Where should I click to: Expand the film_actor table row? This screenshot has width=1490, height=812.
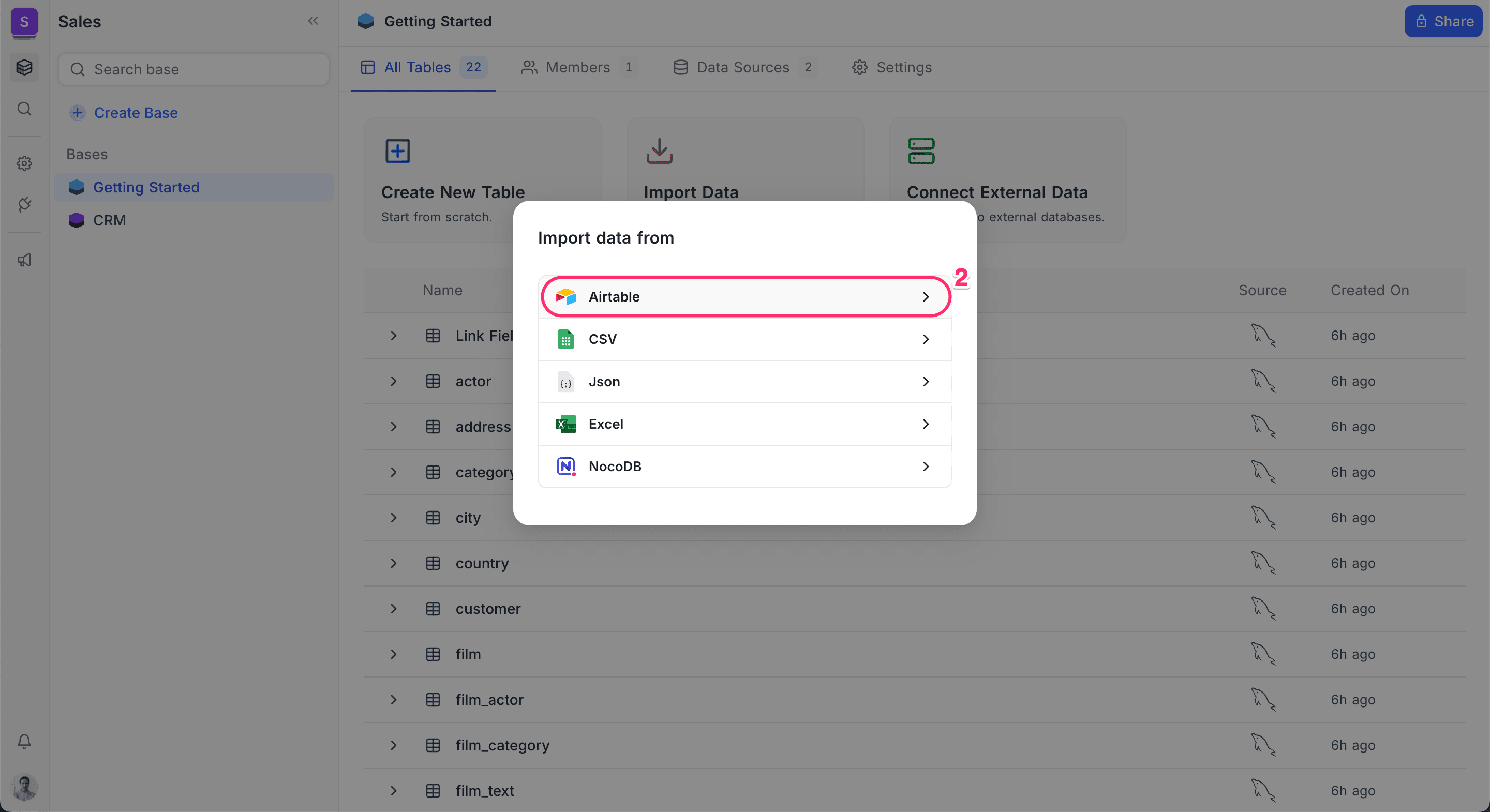(393, 700)
